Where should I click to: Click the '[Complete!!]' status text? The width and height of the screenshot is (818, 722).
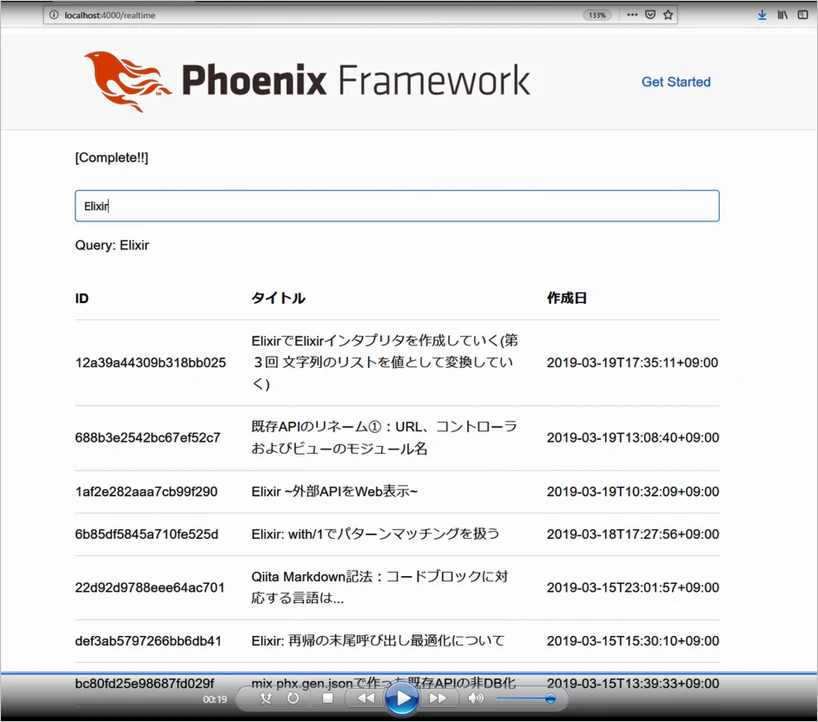[x=112, y=158]
